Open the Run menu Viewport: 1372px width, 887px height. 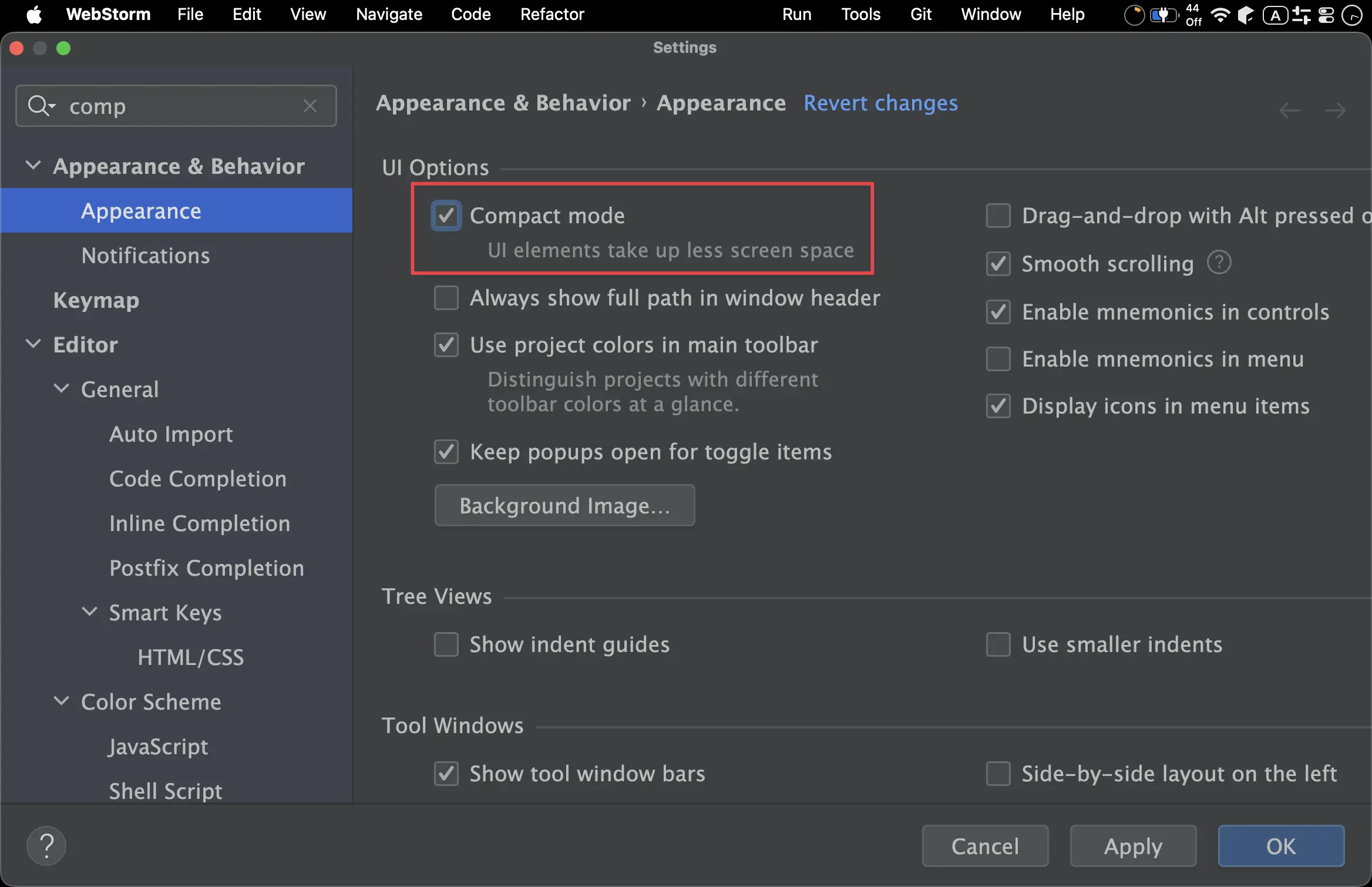coord(796,14)
